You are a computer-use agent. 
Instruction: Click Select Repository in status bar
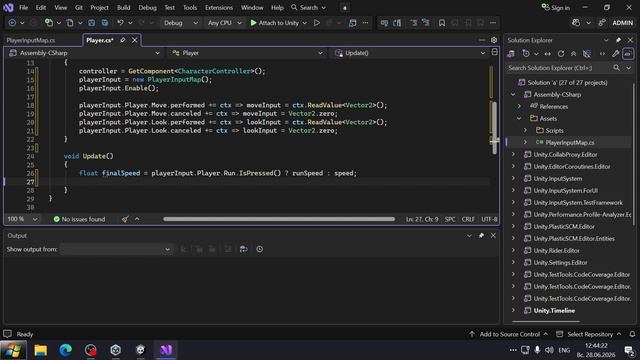click(589, 334)
